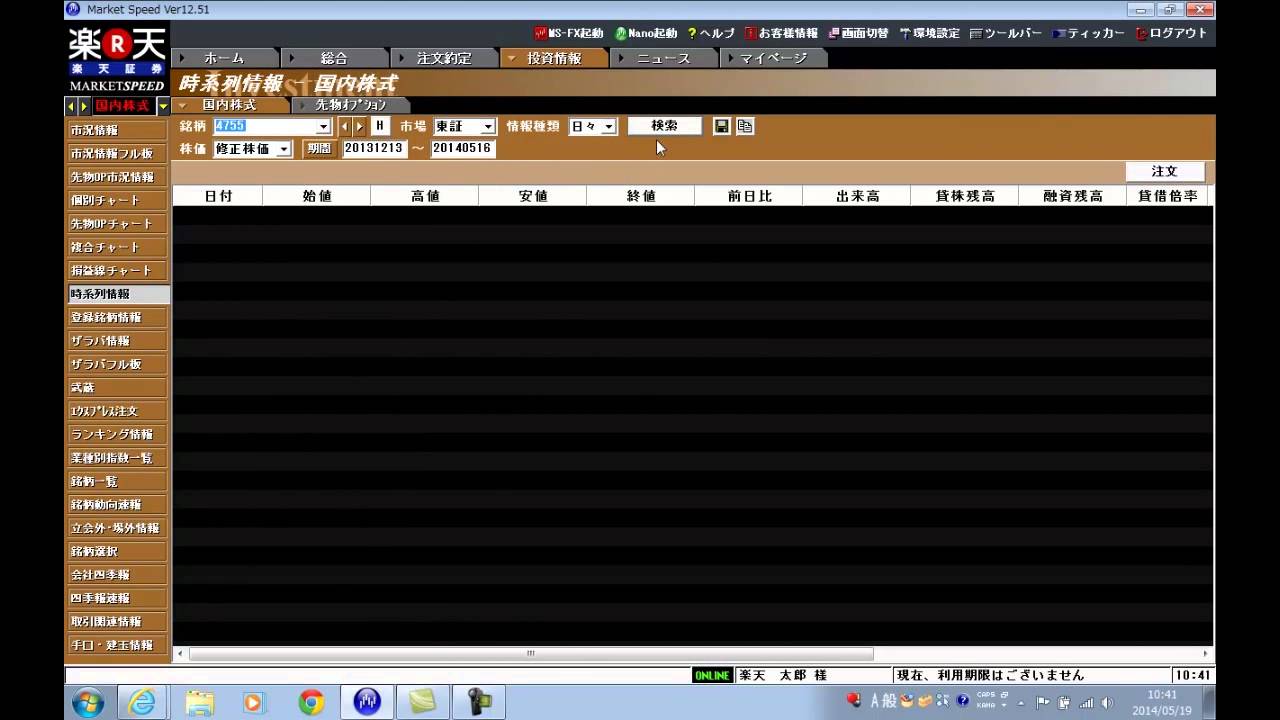Screen dimensions: 1280x720
Task: Open 個別チャート in the sidebar
Action: coord(117,200)
